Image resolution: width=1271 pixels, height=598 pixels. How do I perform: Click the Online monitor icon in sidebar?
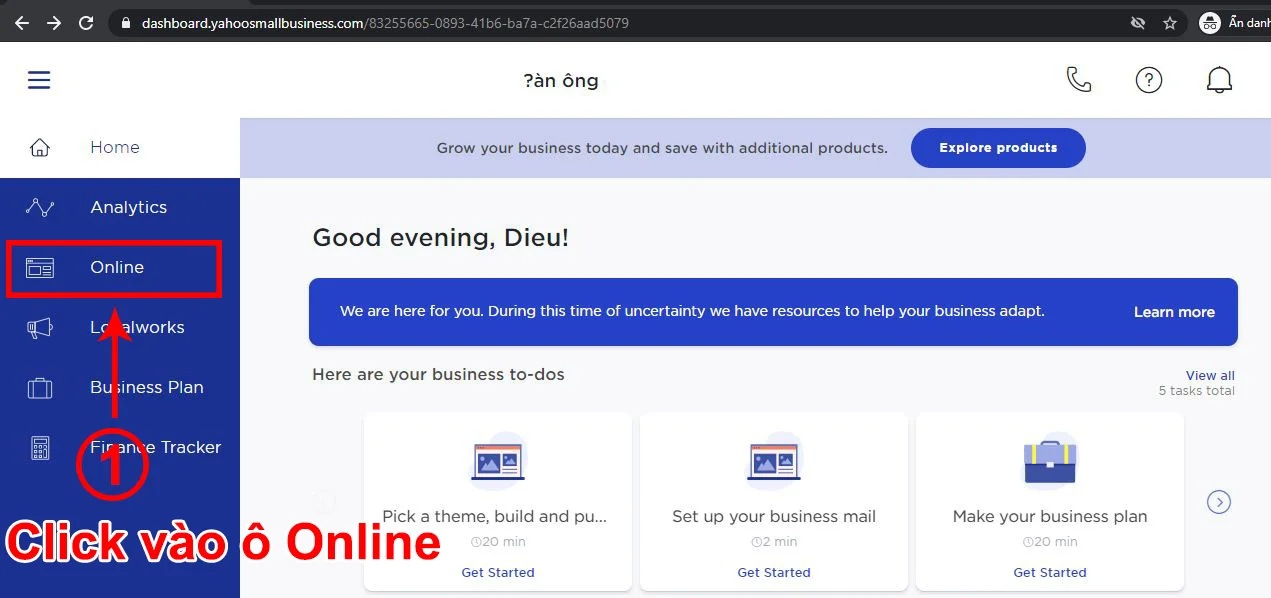pyautogui.click(x=39, y=267)
